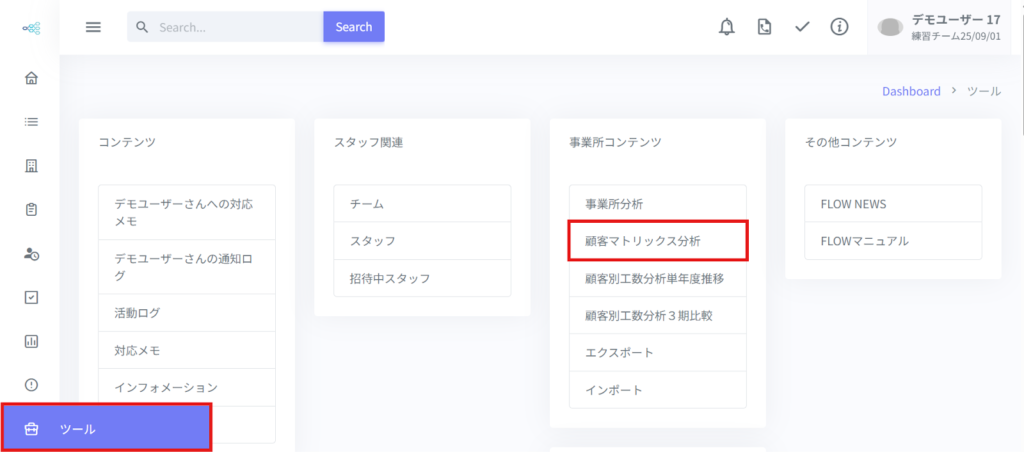Open the checkbox task icon in sidebar
Screen dimensions: 1024x452
tap(31, 297)
